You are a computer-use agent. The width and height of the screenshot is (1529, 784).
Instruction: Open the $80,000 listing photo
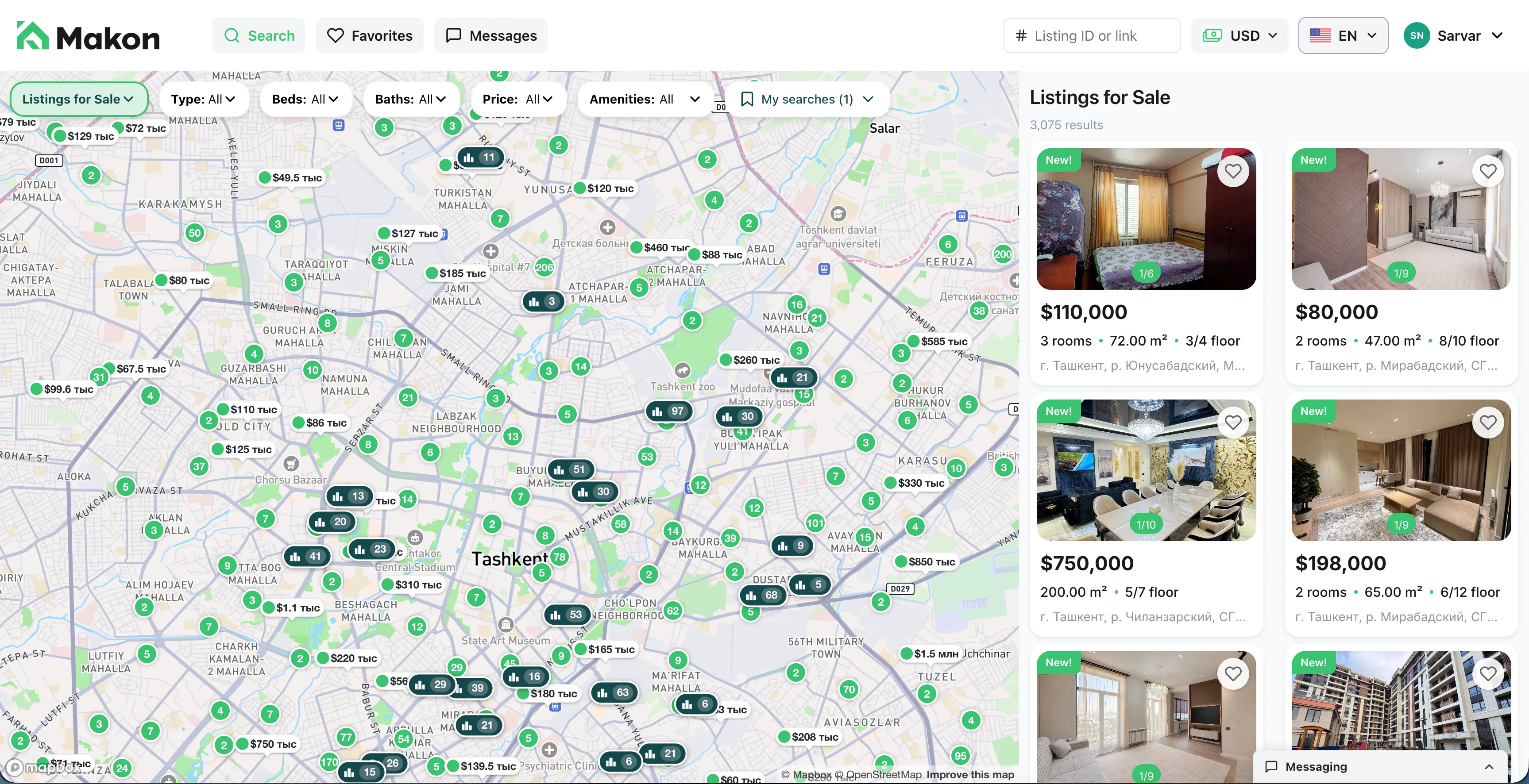(x=1401, y=219)
